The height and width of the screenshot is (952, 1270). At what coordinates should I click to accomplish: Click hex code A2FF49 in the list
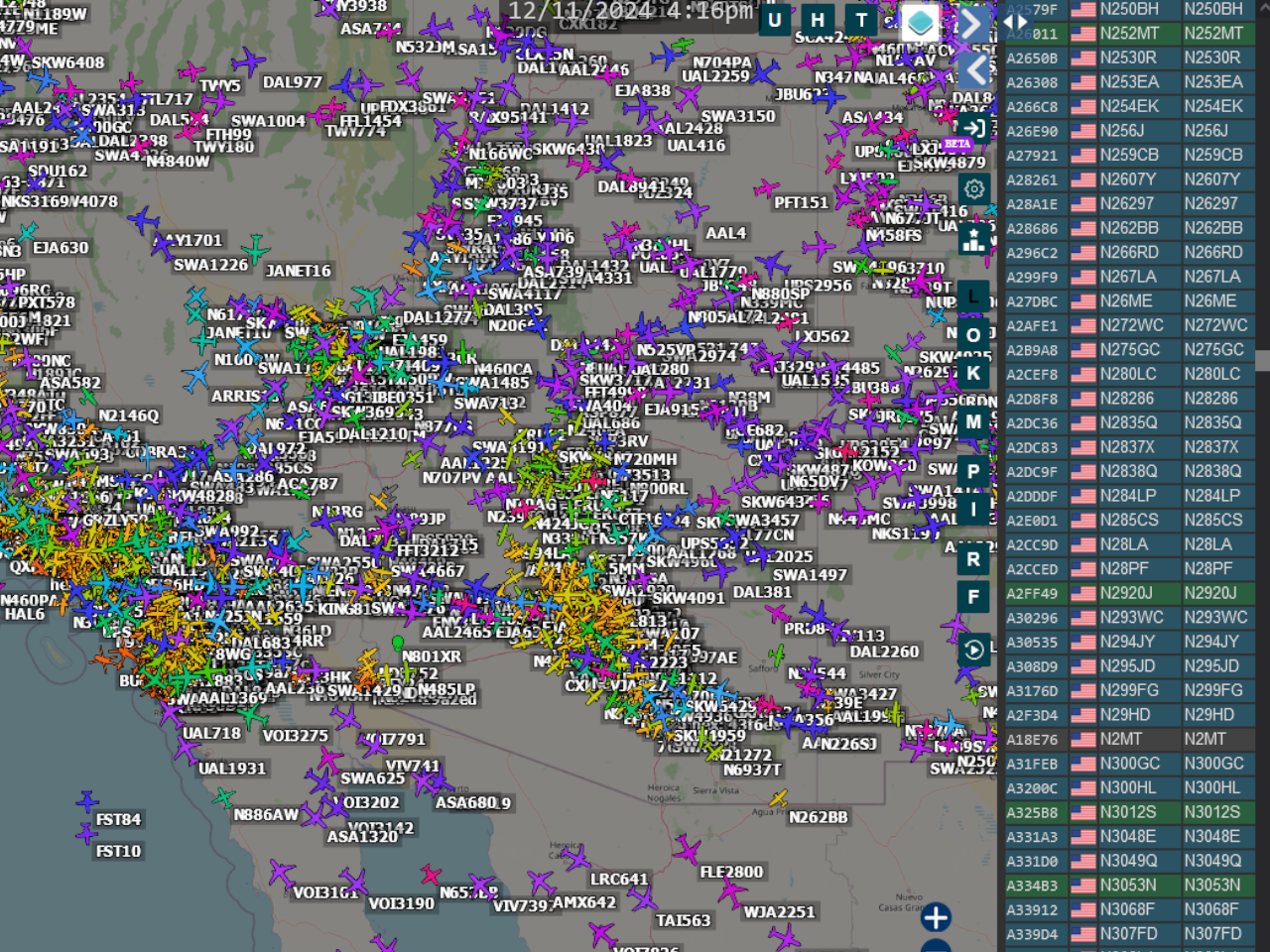click(x=1032, y=593)
